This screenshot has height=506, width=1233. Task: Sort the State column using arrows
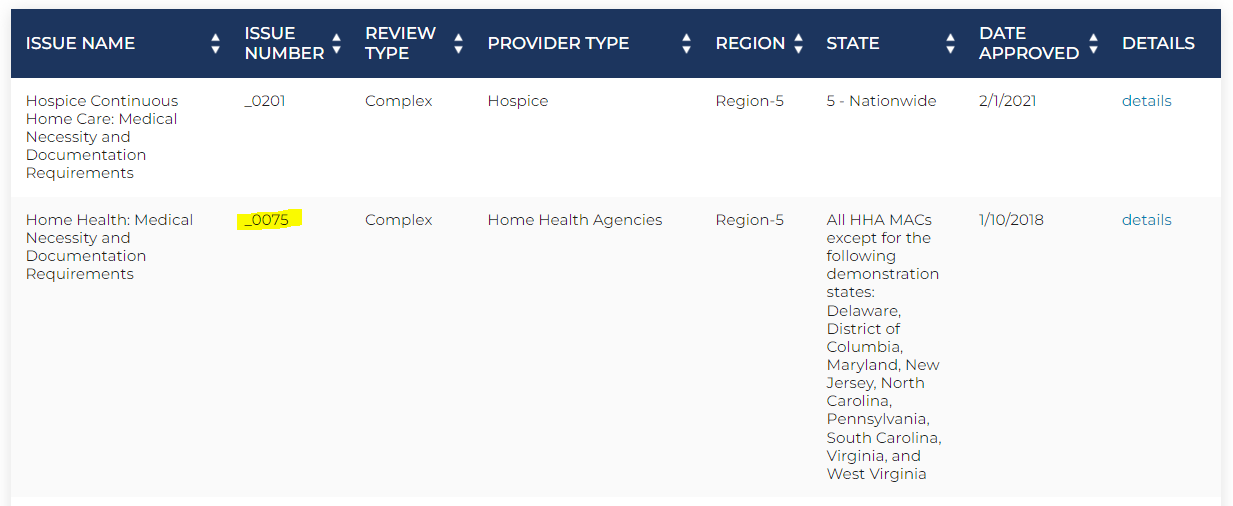pos(951,44)
